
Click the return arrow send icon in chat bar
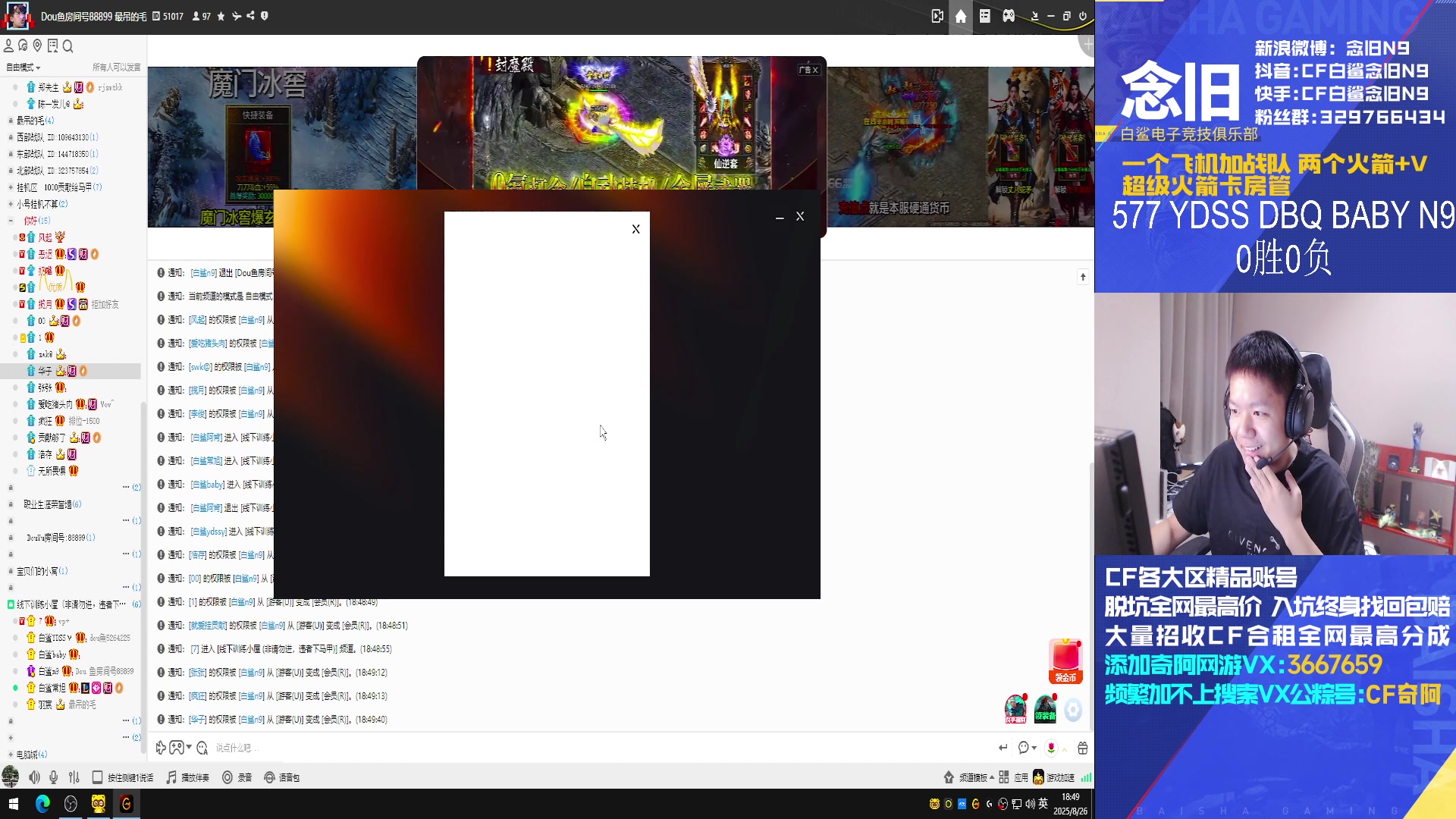pyautogui.click(x=1003, y=748)
